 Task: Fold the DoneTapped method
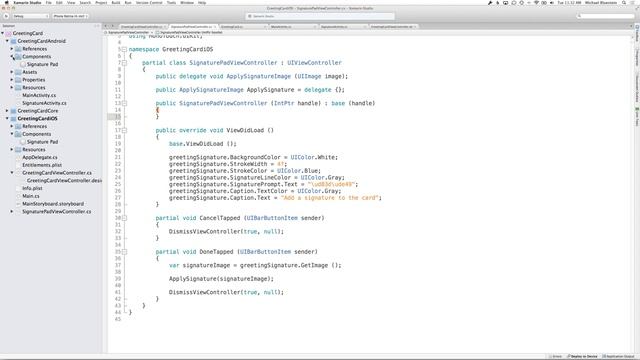point(124,252)
